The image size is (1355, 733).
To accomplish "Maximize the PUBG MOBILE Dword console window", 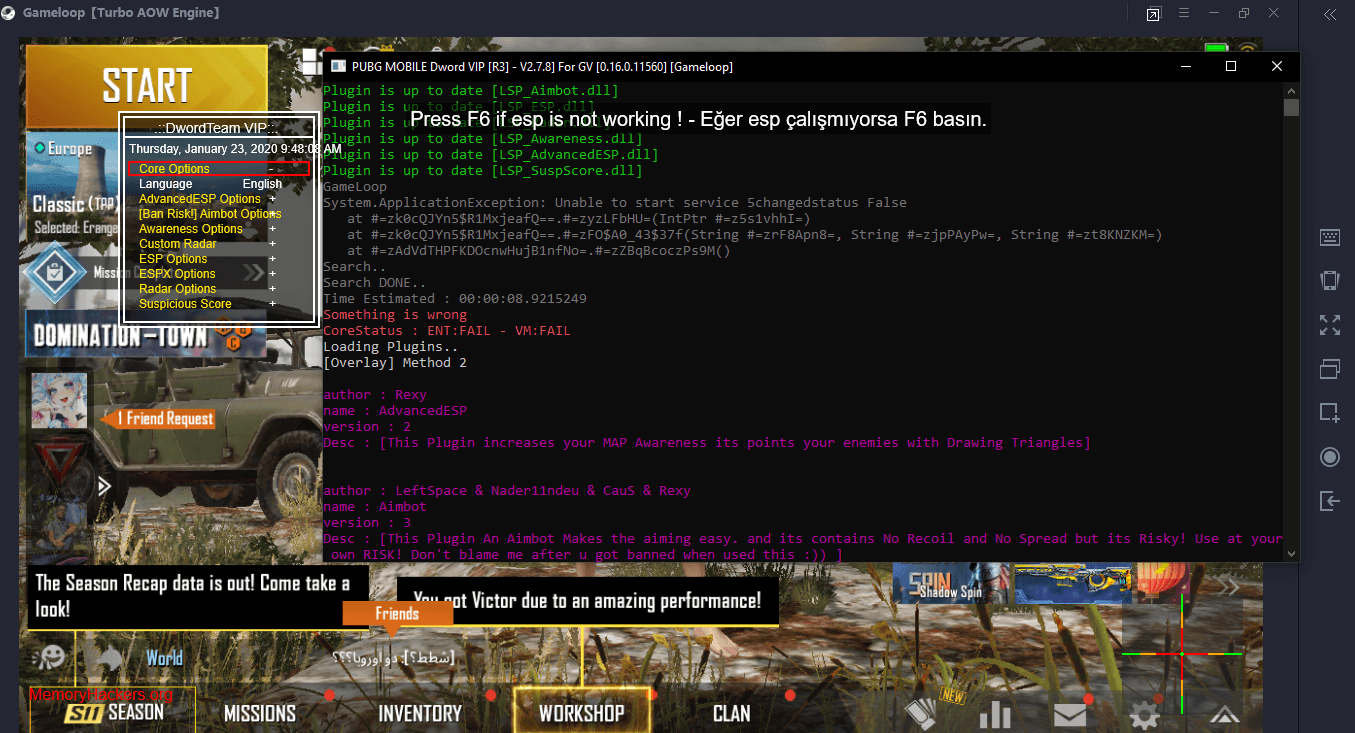I will pos(1231,66).
